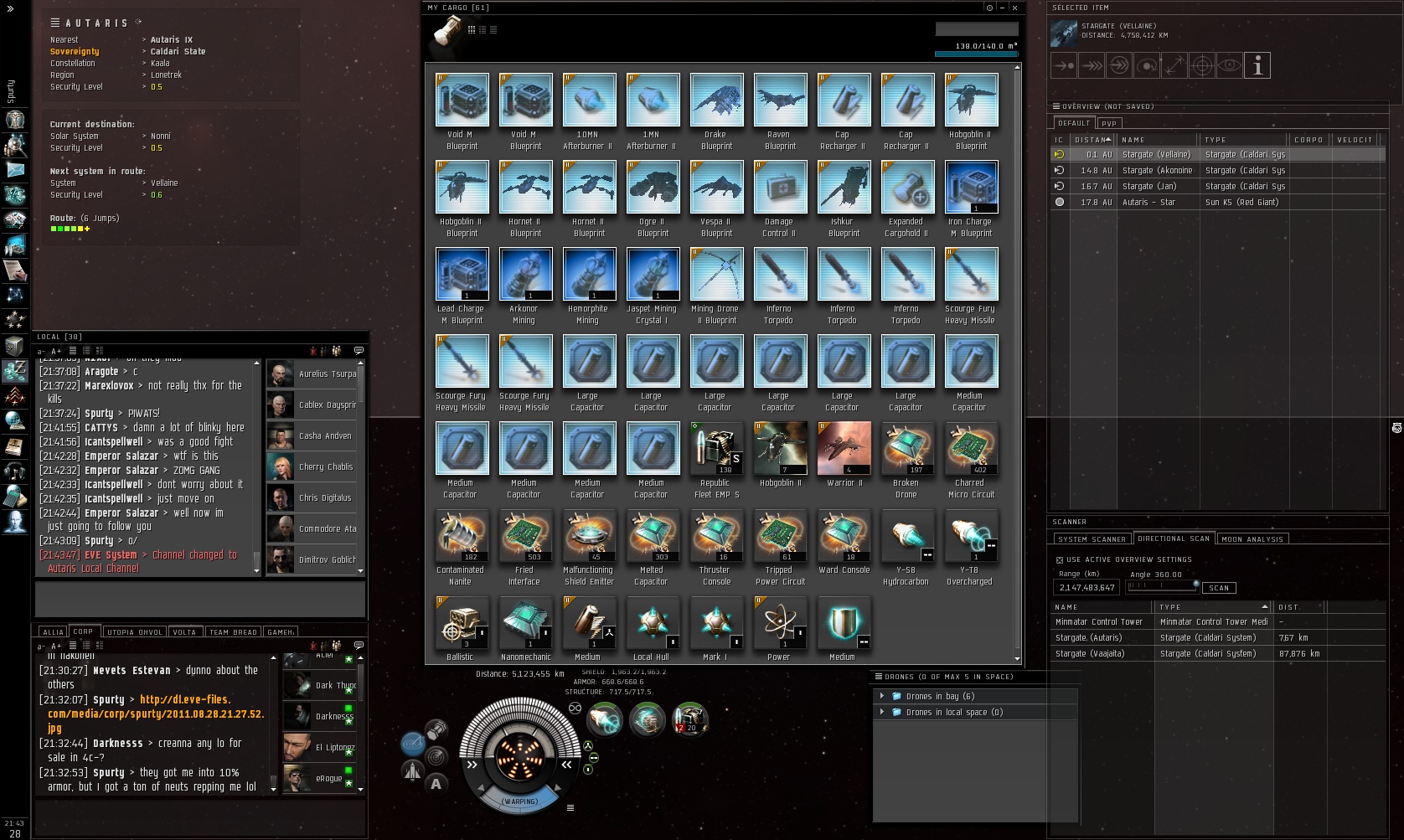Image resolution: width=1404 pixels, height=840 pixels.
Task: Click the Warp To icon in Selected Item
Action: 1092,65
